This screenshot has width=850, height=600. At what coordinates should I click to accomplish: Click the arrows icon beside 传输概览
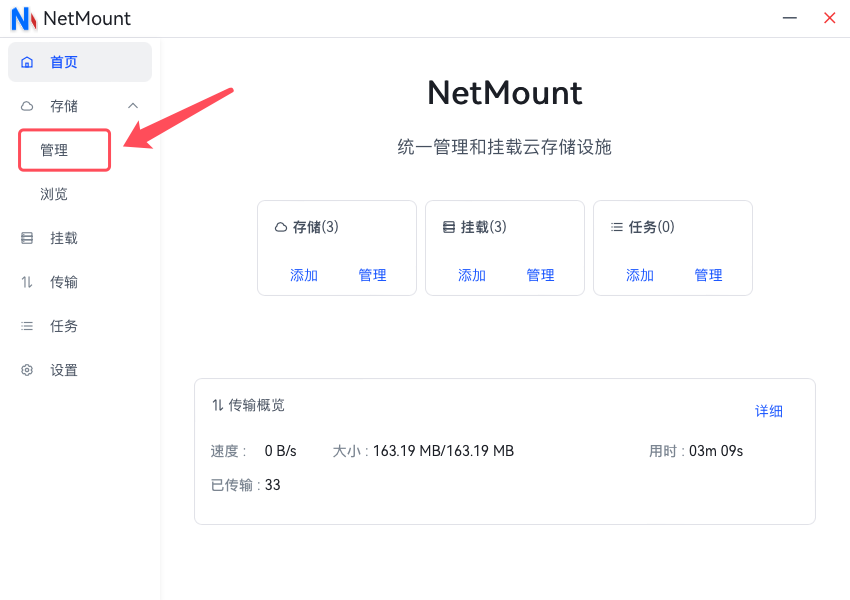217,405
